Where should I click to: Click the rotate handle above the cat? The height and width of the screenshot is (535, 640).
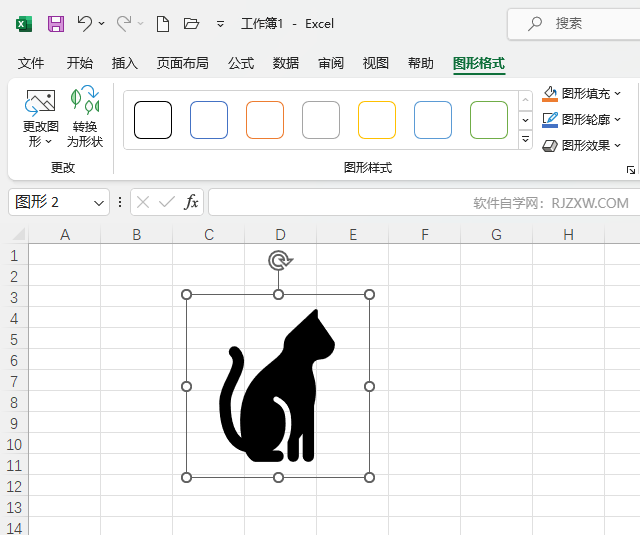pyautogui.click(x=279, y=261)
